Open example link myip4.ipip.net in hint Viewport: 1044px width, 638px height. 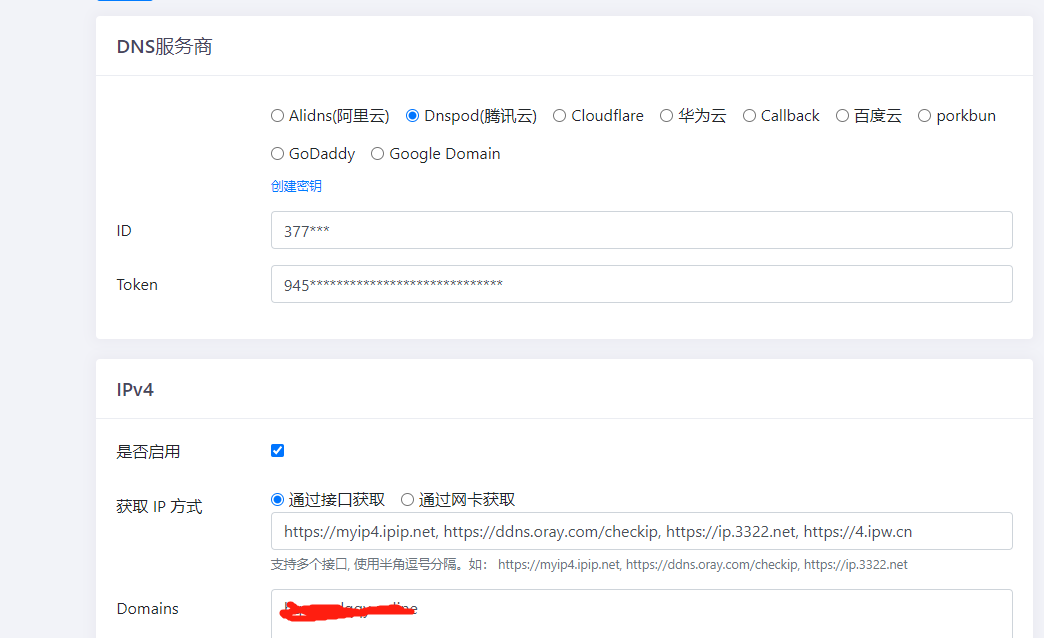click(x=559, y=565)
